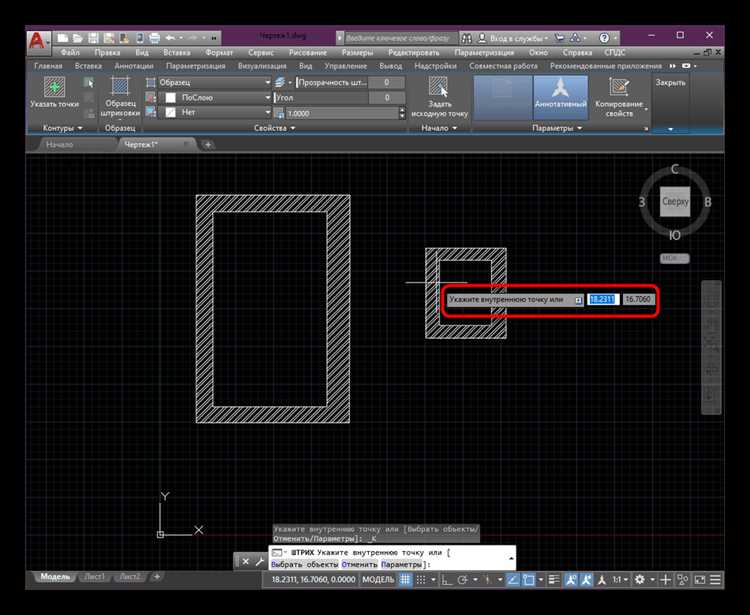
Task: Open the 'Сервис' menu
Action: [261, 53]
